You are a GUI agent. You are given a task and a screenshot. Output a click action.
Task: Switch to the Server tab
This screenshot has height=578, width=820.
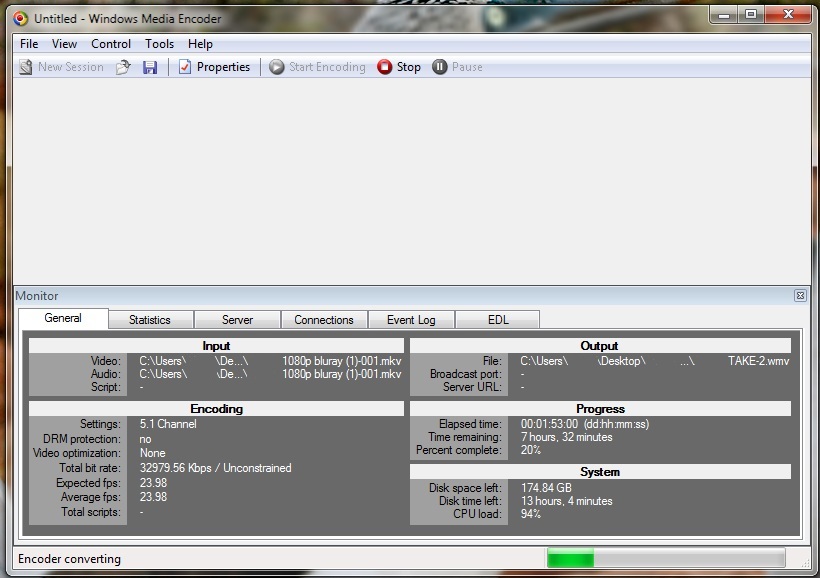point(237,320)
